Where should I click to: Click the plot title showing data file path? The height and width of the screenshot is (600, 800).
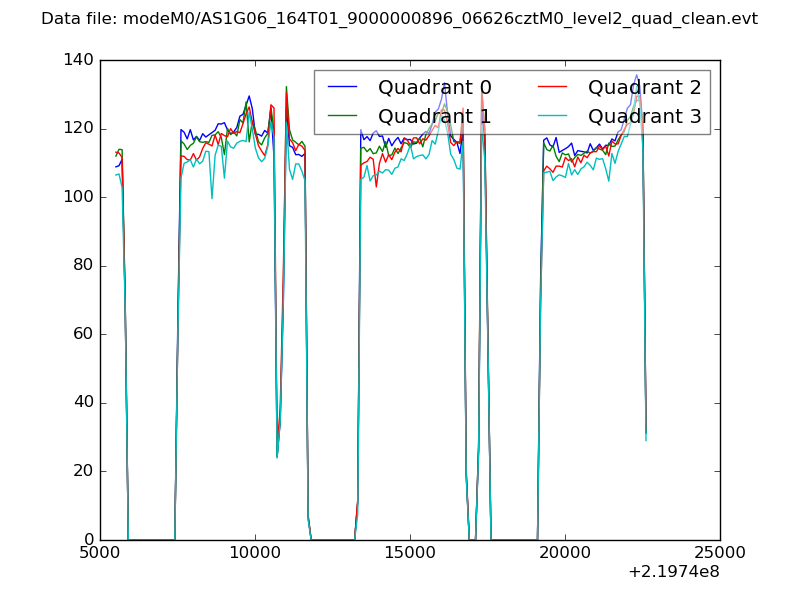pyautogui.click(x=399, y=19)
